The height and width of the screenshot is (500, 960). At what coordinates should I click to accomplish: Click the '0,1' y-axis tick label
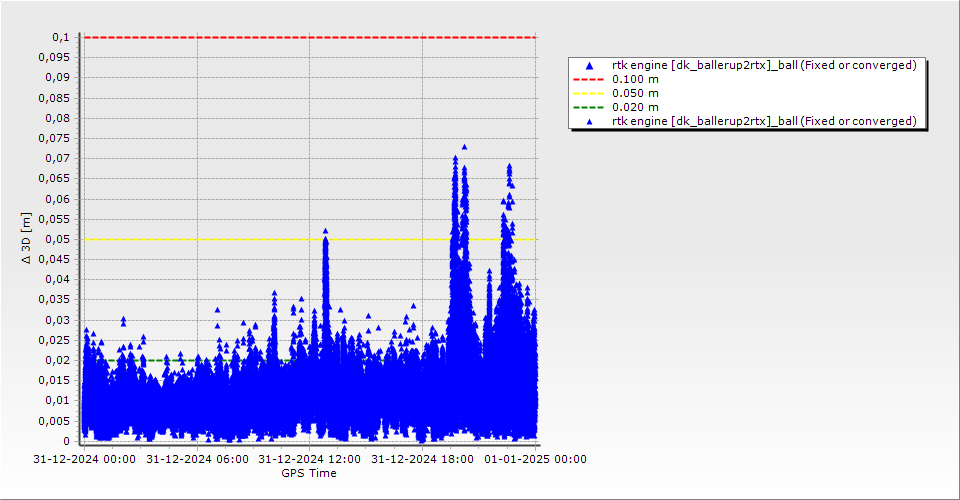pos(61,37)
